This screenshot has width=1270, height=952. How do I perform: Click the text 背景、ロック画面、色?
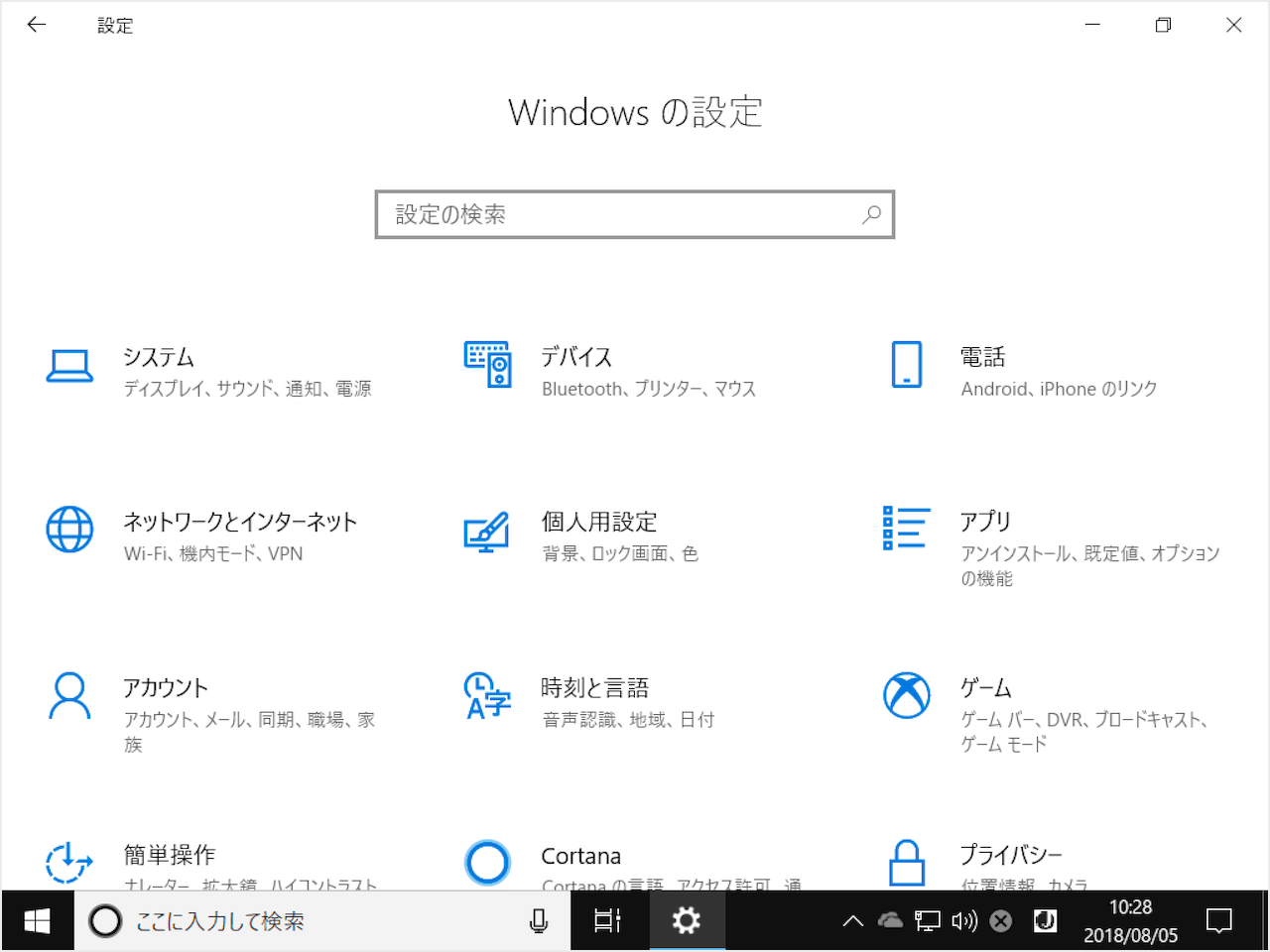point(620,554)
